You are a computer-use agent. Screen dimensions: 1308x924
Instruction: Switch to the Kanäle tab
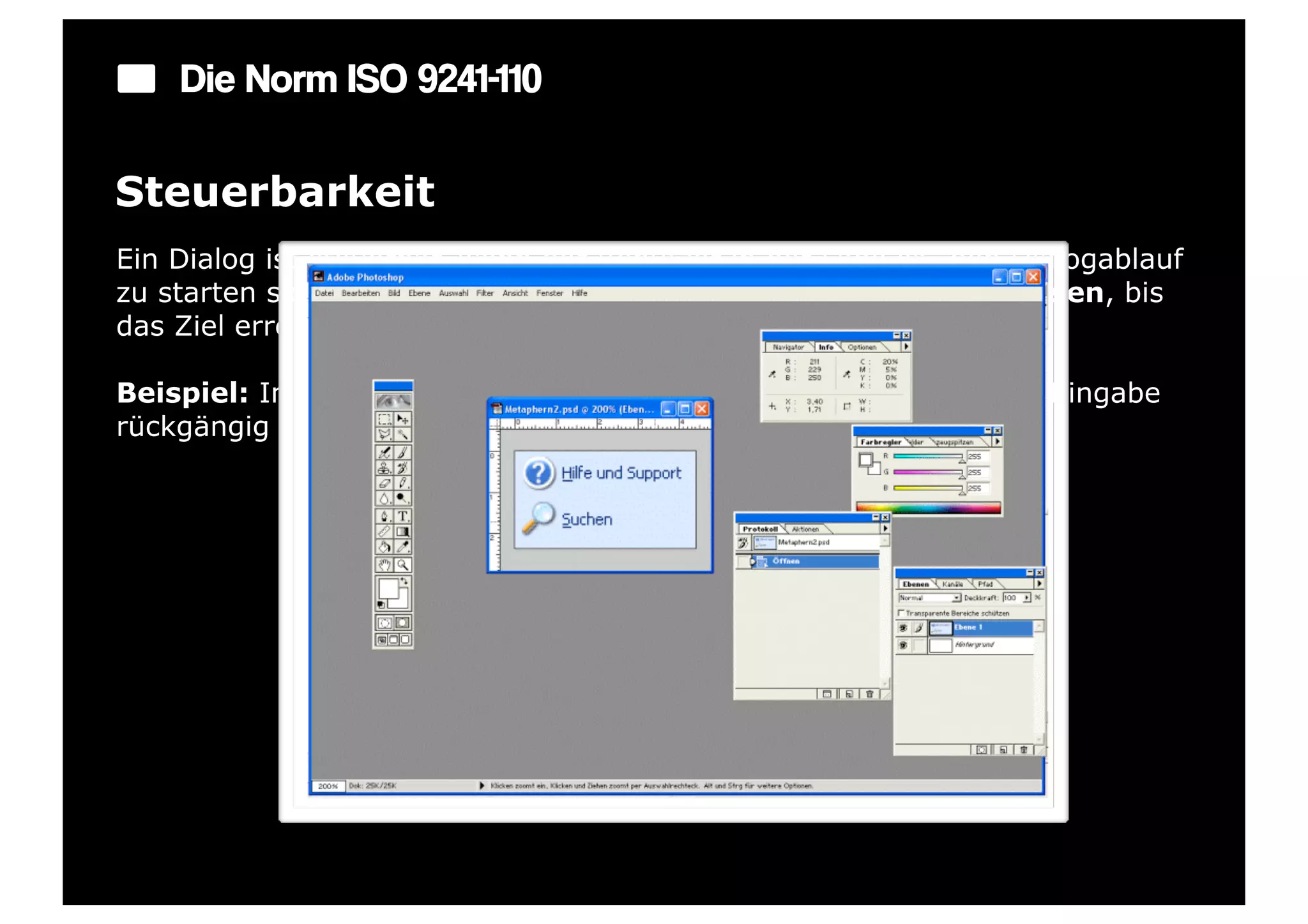tap(952, 584)
